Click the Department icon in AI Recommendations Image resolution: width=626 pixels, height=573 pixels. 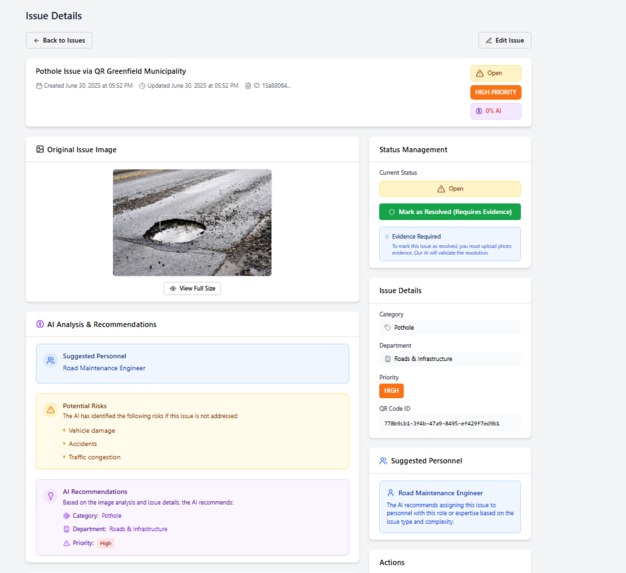67,529
